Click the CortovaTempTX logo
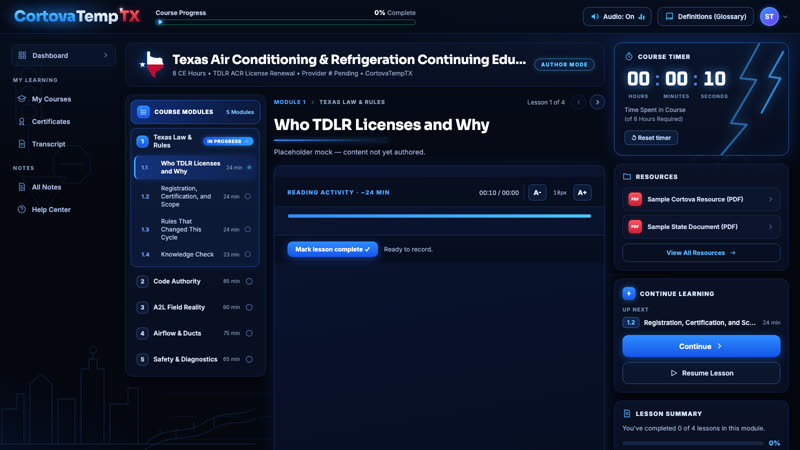This screenshot has height=450, width=800. (77, 16)
